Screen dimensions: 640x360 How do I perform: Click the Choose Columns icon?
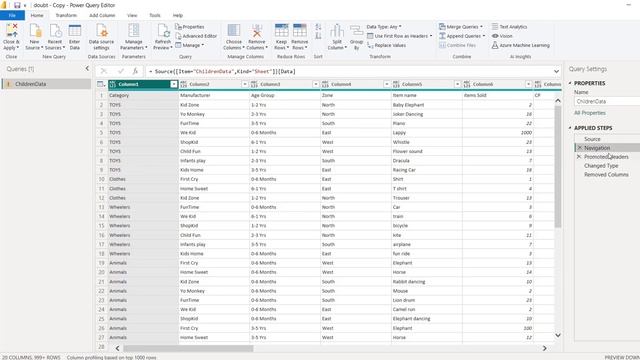(233, 31)
